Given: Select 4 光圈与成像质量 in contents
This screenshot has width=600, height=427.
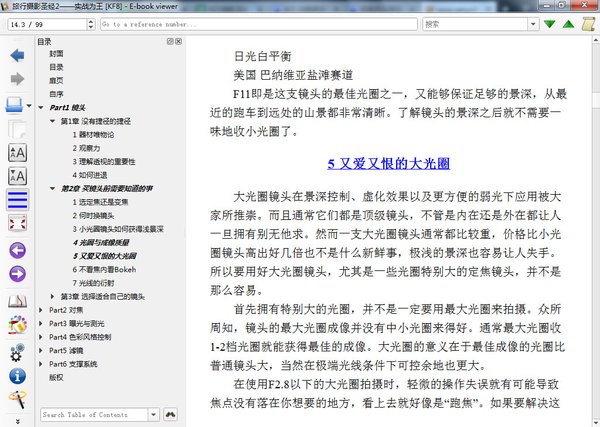Looking at the screenshot, I should [101, 242].
